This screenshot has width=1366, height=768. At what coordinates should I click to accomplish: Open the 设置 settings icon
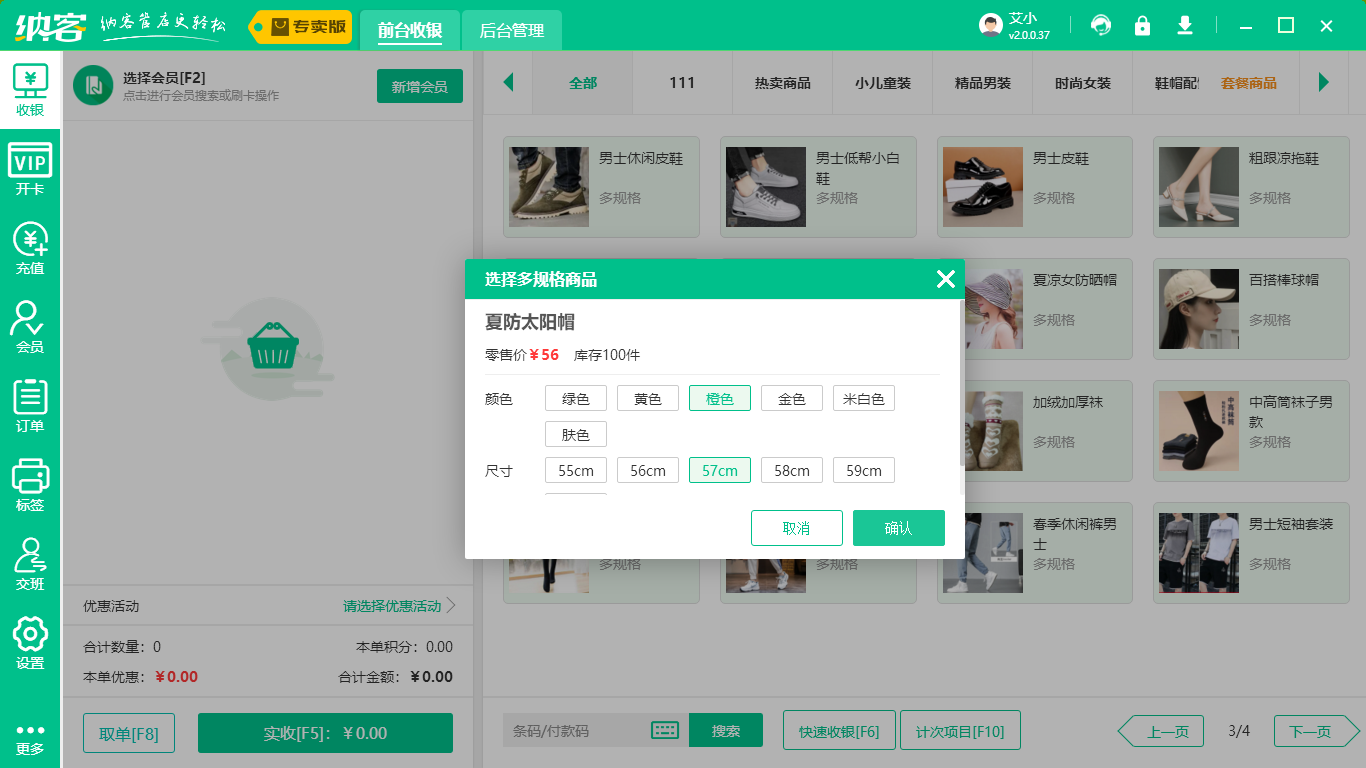[30, 641]
